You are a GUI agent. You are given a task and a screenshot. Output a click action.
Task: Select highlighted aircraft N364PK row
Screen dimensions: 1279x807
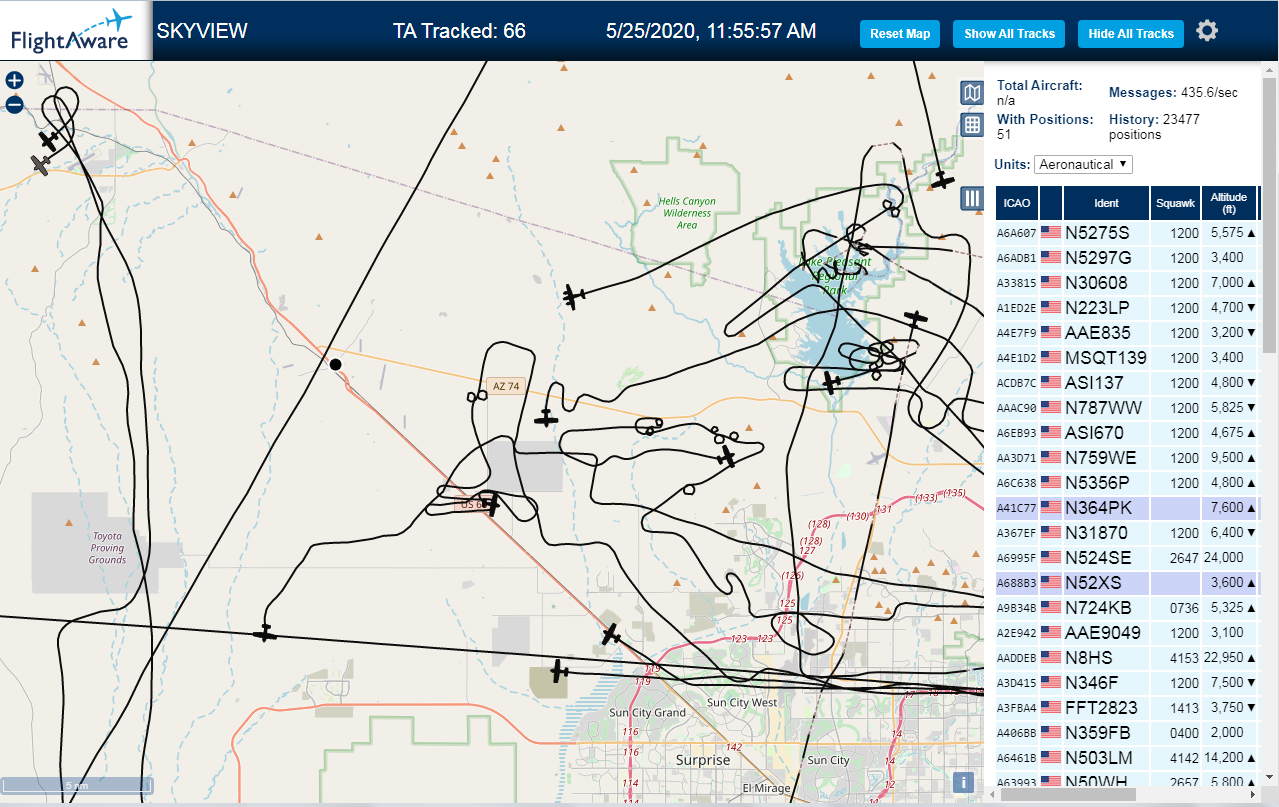[1127, 508]
